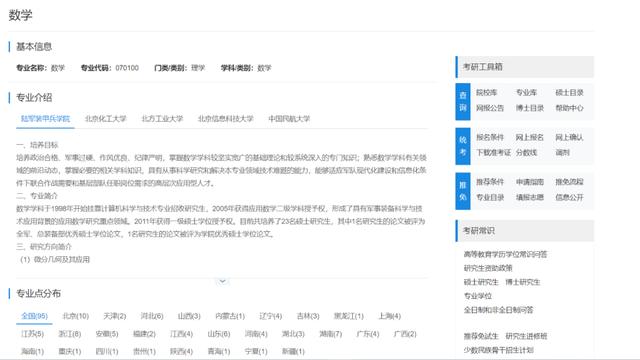Pick the 江西 region tab

click(181, 334)
